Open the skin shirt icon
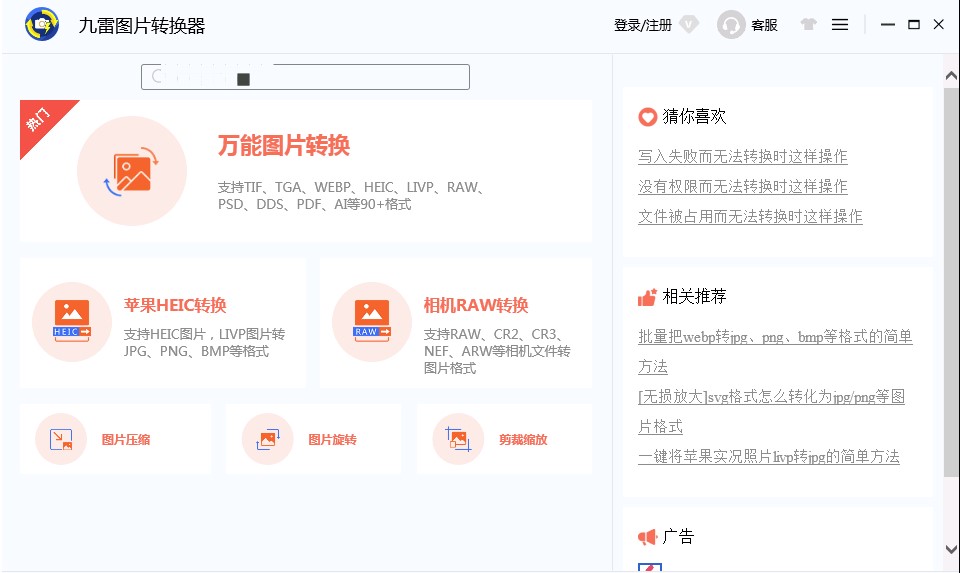The height and width of the screenshot is (573, 960). coord(809,24)
